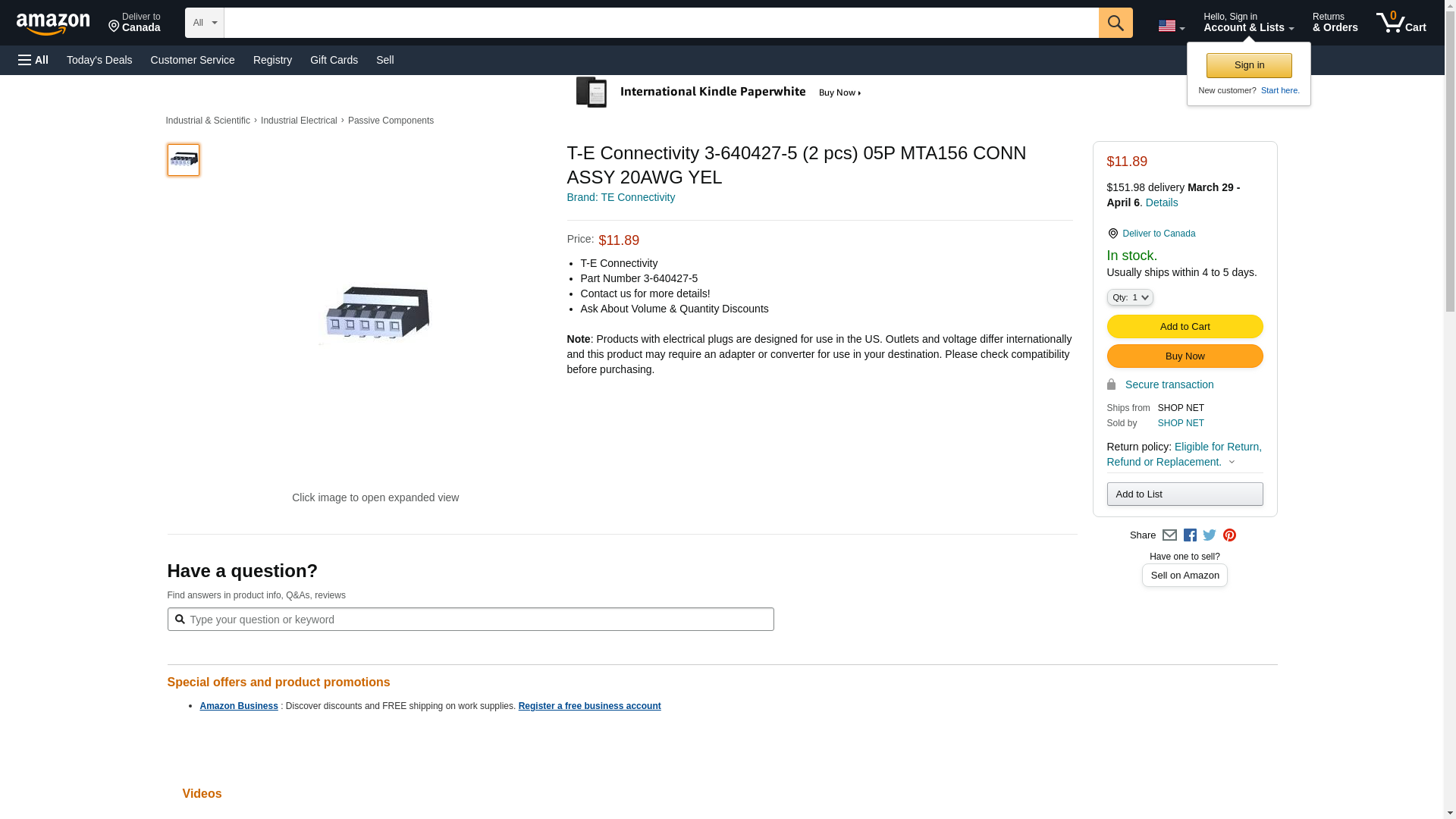
Task: Open the search category All dropdown
Action: point(204,23)
